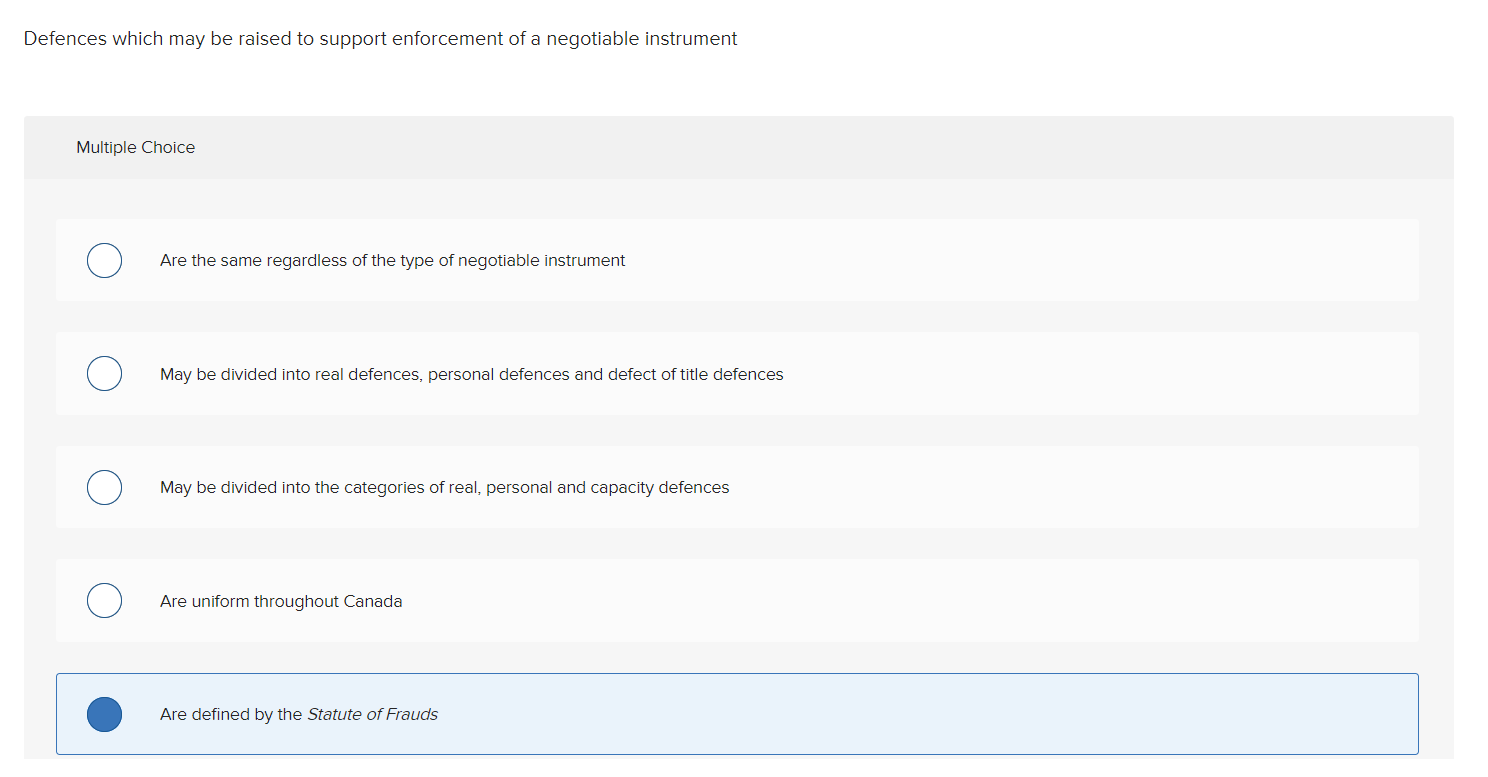This screenshot has height=777, width=1488.
Task: Select "Are uniform throughout Canada" radio button
Action: coord(104,600)
